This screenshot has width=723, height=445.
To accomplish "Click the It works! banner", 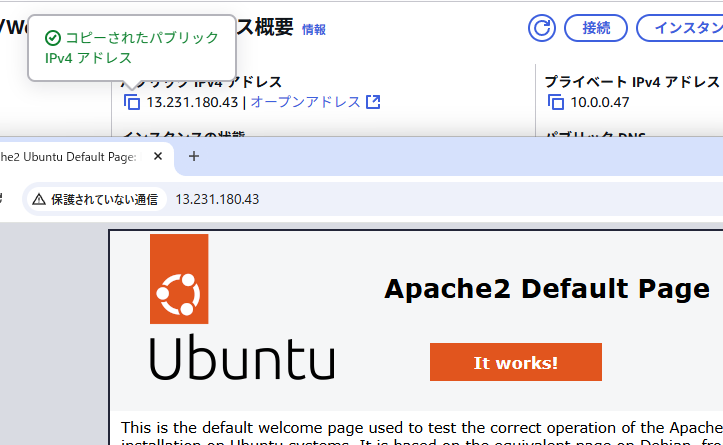I will [516, 362].
